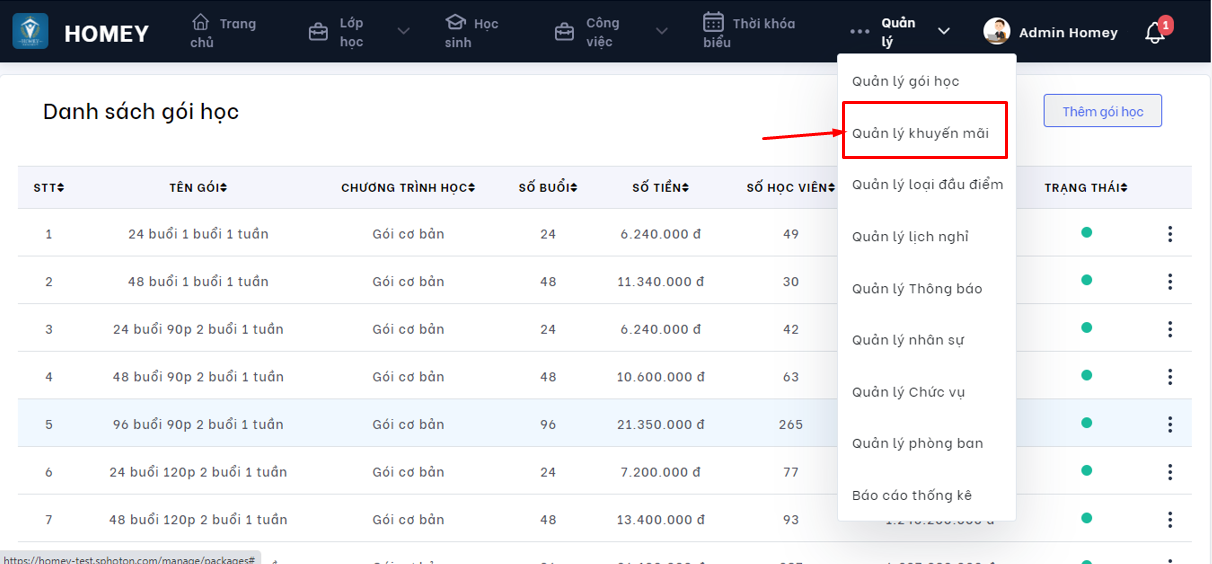Click green status dot in row 1
This screenshot has height=564, width=1212.
pyautogui.click(x=1086, y=233)
